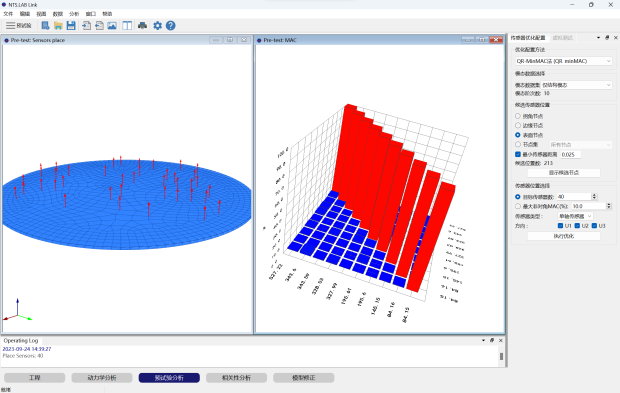Expand the QR-MinMAC method dropdown
This screenshot has height=393, width=620.
pyautogui.click(x=563, y=61)
